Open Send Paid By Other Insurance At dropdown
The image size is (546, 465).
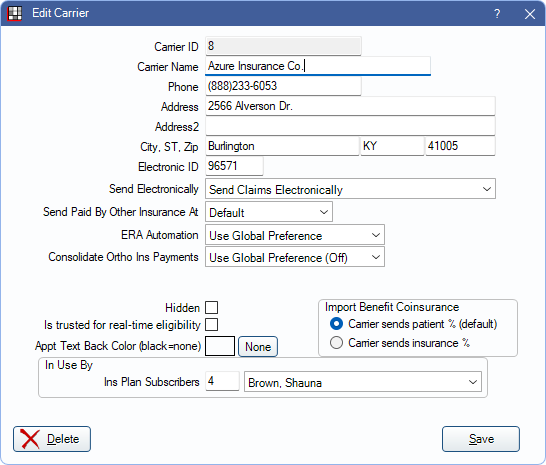pos(269,212)
